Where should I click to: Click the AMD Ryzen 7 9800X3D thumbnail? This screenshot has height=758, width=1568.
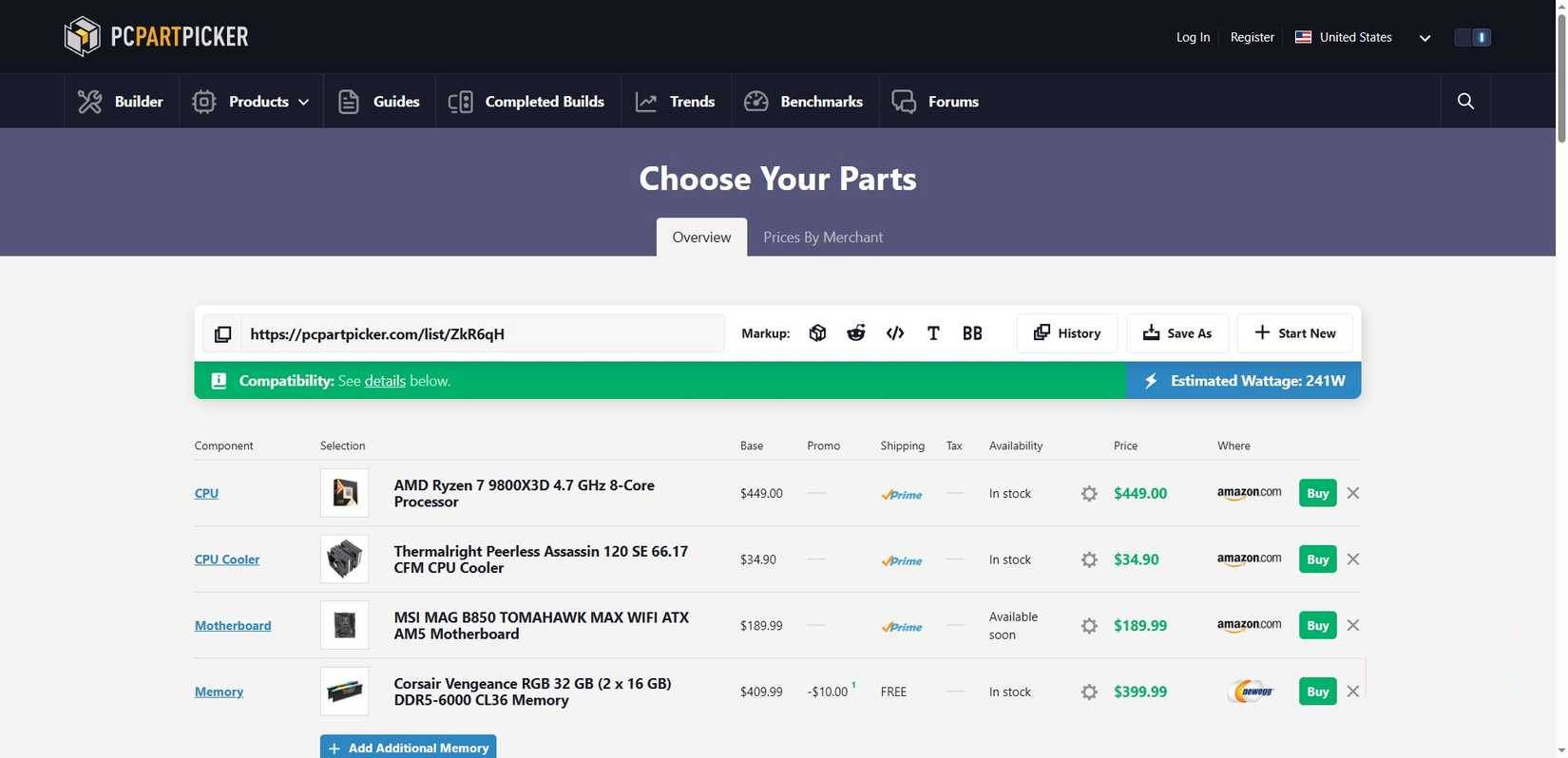pos(344,493)
